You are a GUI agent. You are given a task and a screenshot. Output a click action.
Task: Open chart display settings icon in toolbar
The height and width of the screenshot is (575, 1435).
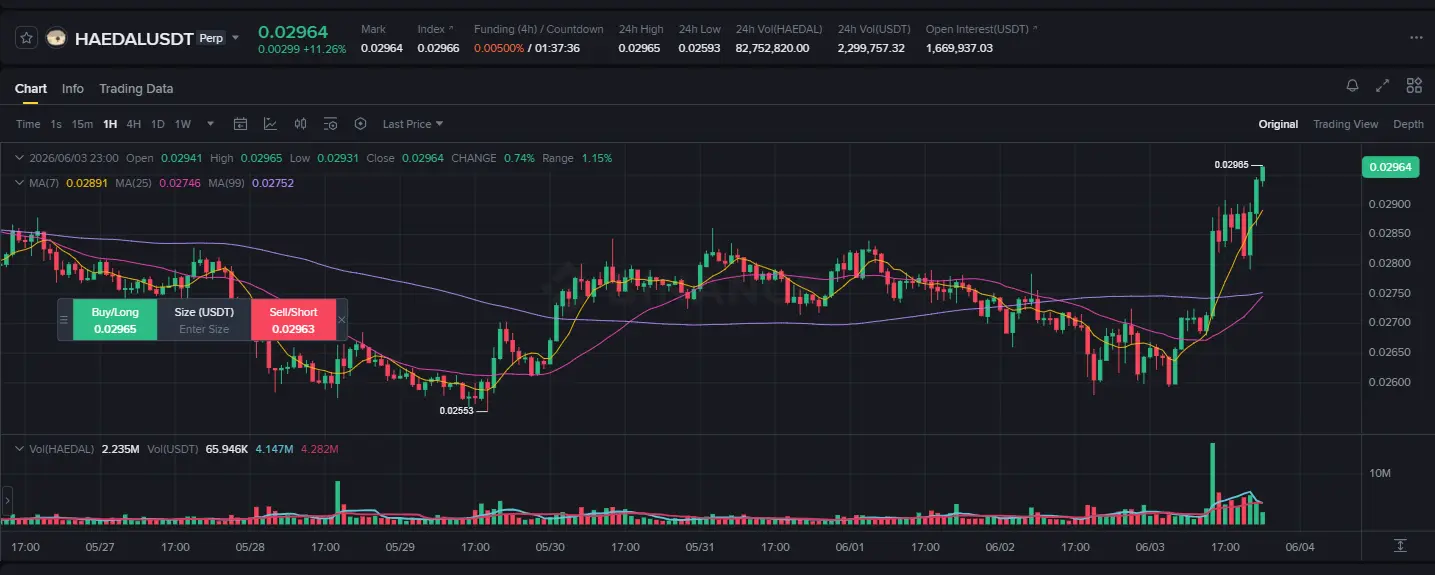tap(330, 124)
